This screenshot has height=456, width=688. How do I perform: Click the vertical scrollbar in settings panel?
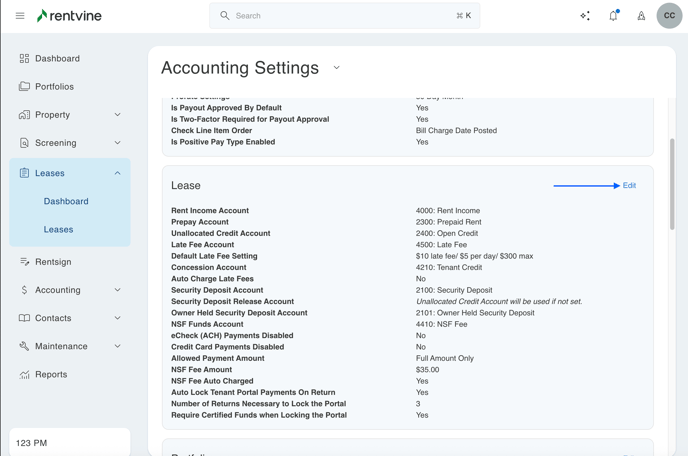672,185
